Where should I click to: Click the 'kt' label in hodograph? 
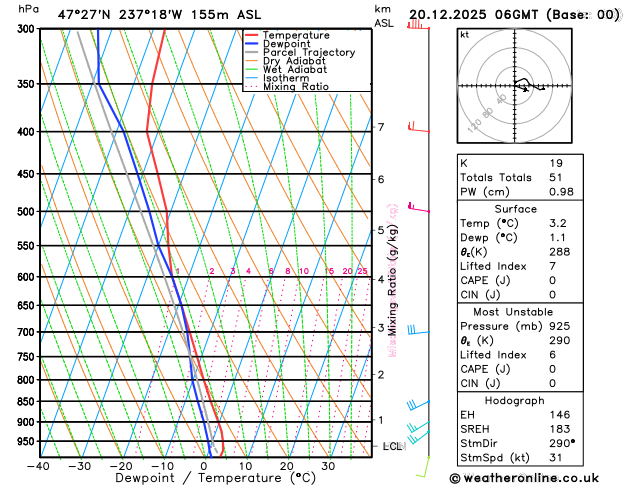pyautogui.click(x=465, y=35)
